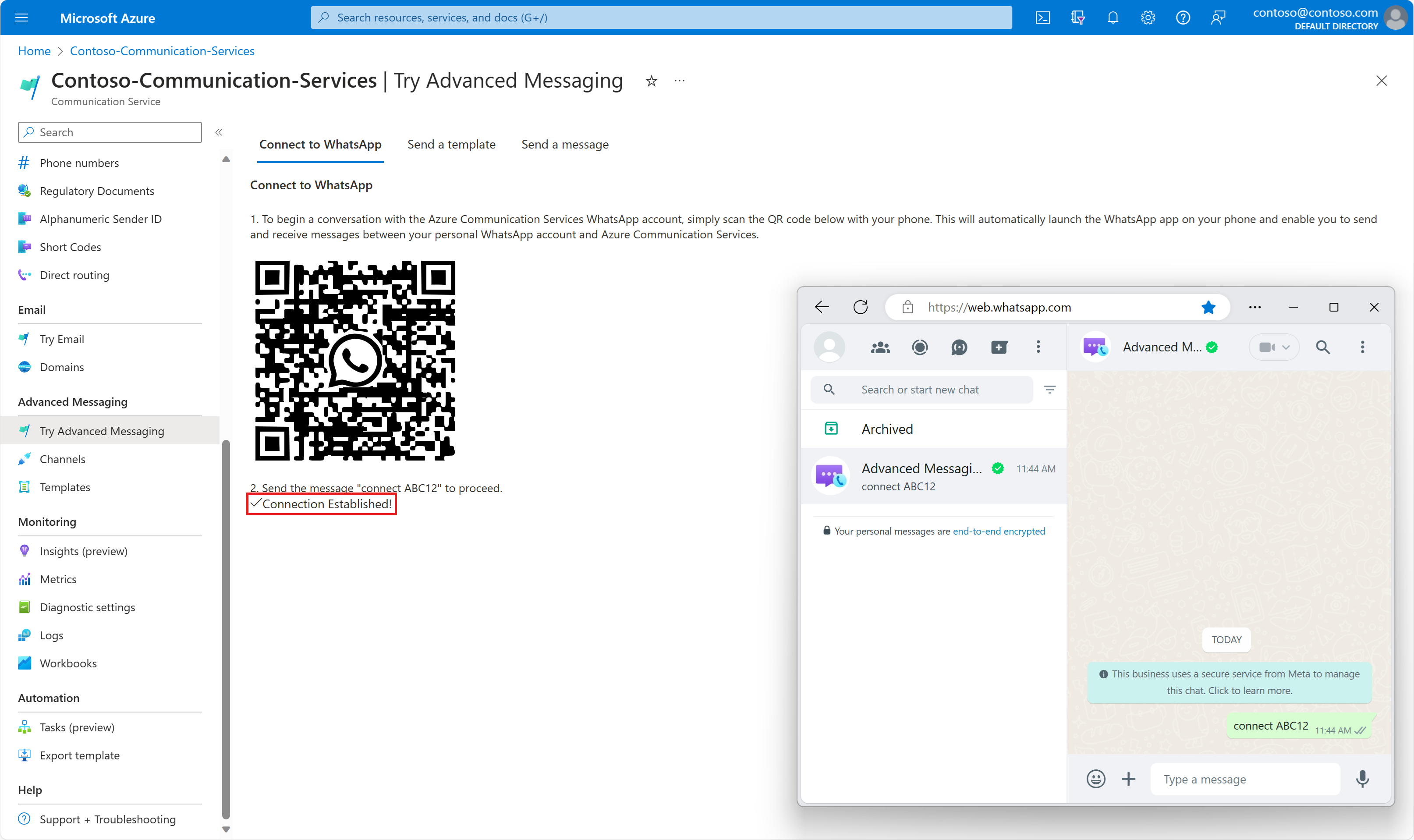Click the Insights preview monitoring icon

(x=24, y=551)
